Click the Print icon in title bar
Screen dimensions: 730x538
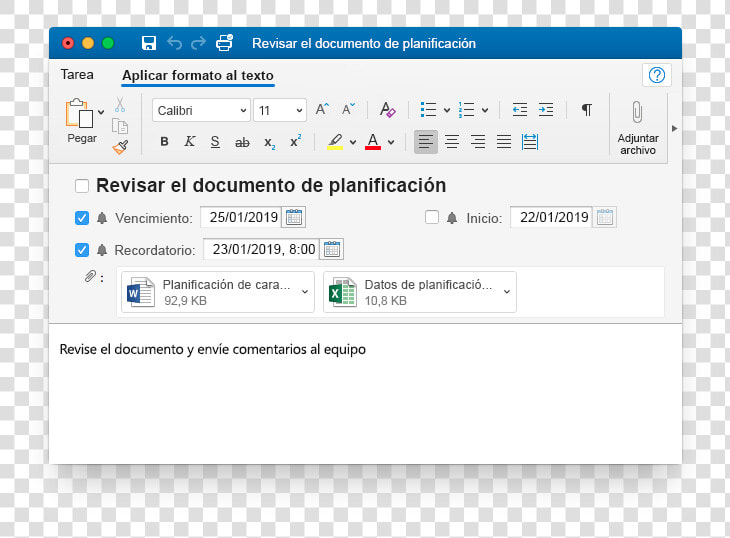pyautogui.click(x=224, y=43)
